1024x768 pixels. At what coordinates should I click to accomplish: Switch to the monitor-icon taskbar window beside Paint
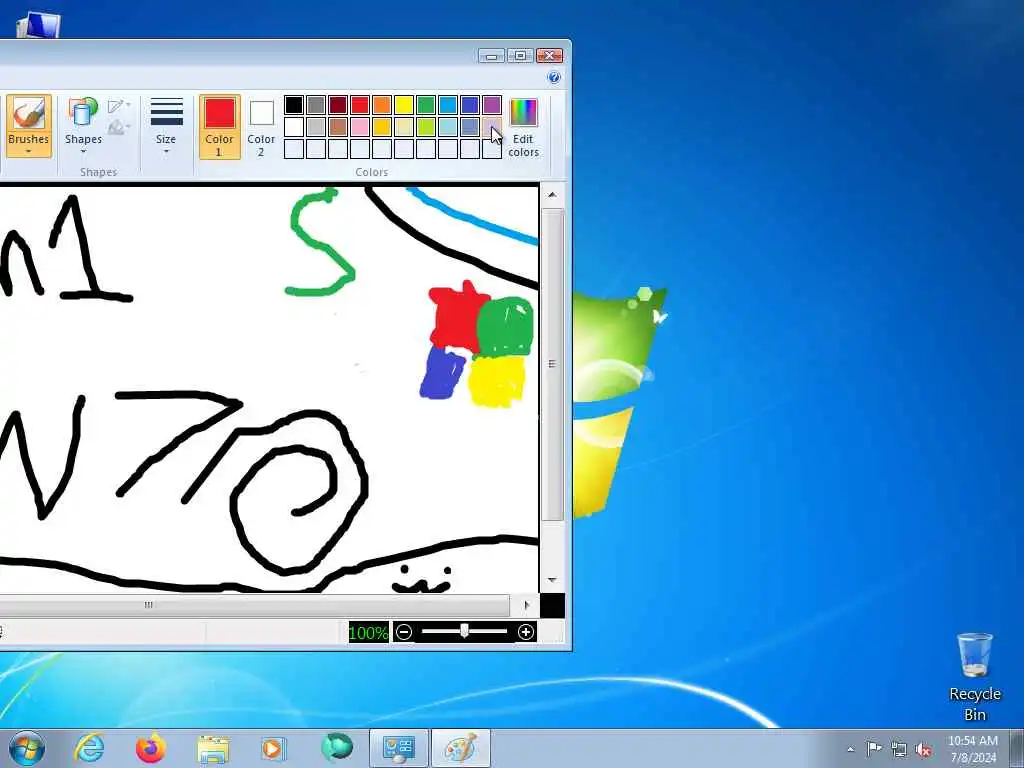pos(399,748)
